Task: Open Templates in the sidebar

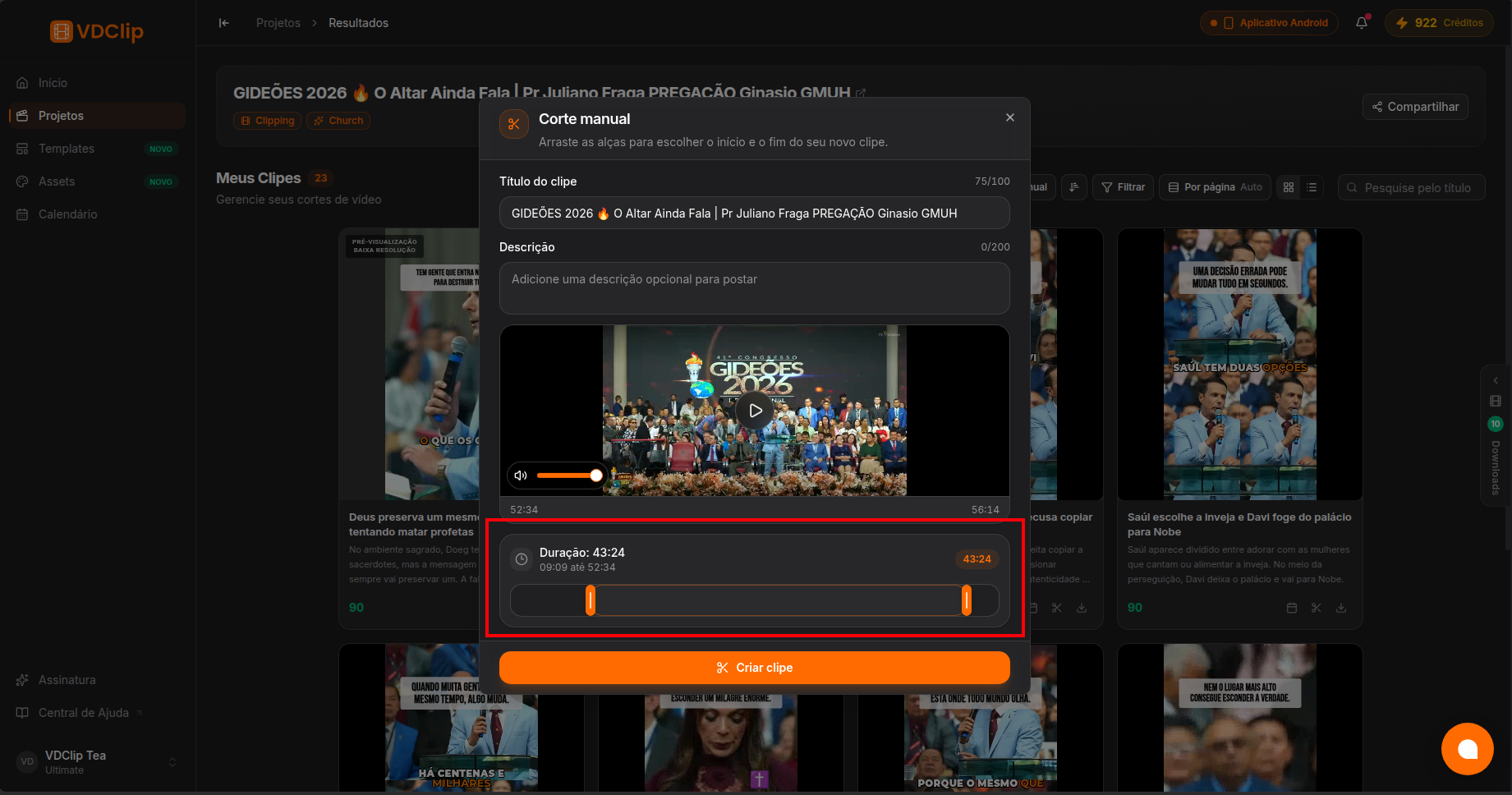Action: click(97, 149)
